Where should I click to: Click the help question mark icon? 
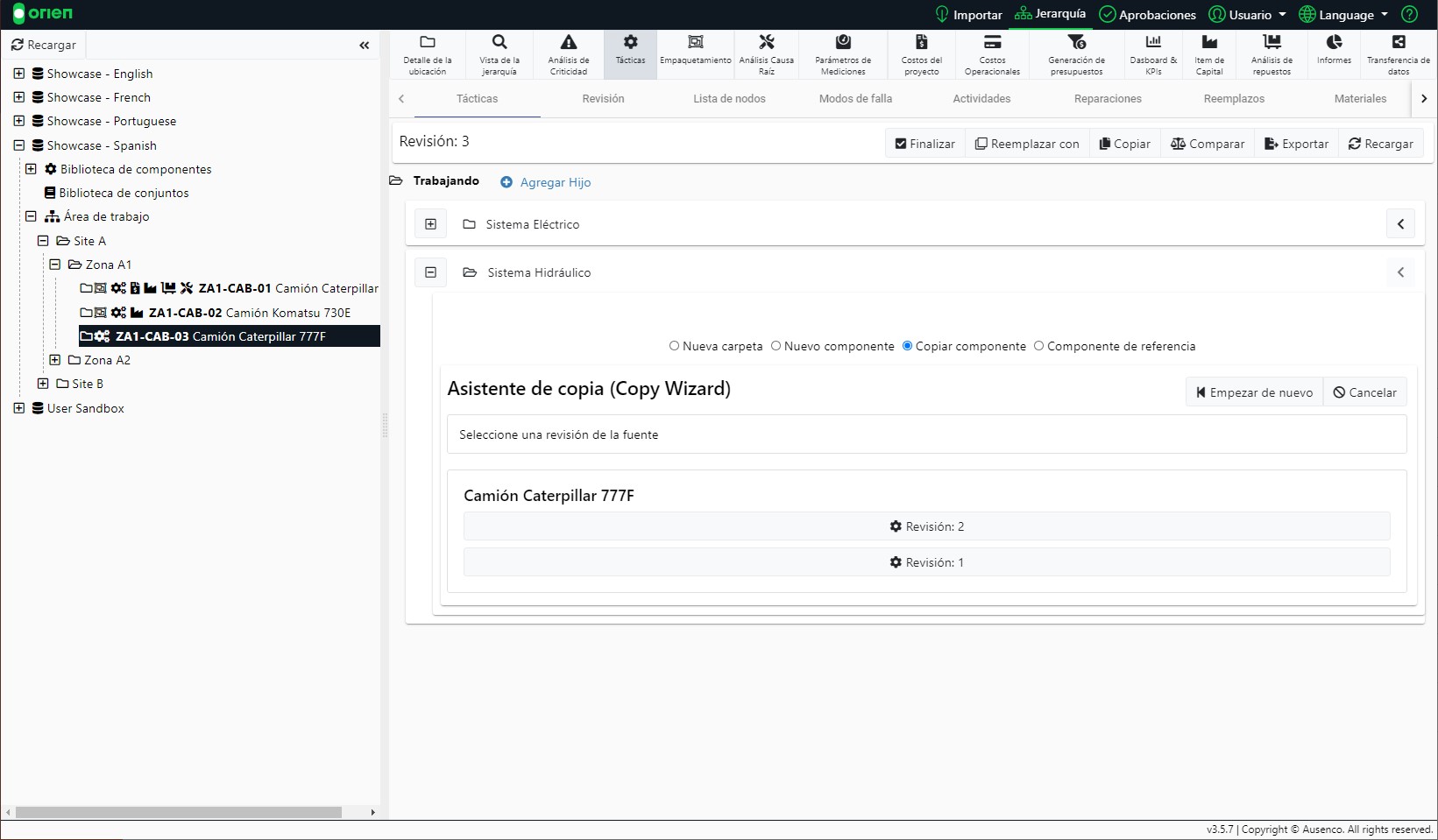click(x=1409, y=14)
